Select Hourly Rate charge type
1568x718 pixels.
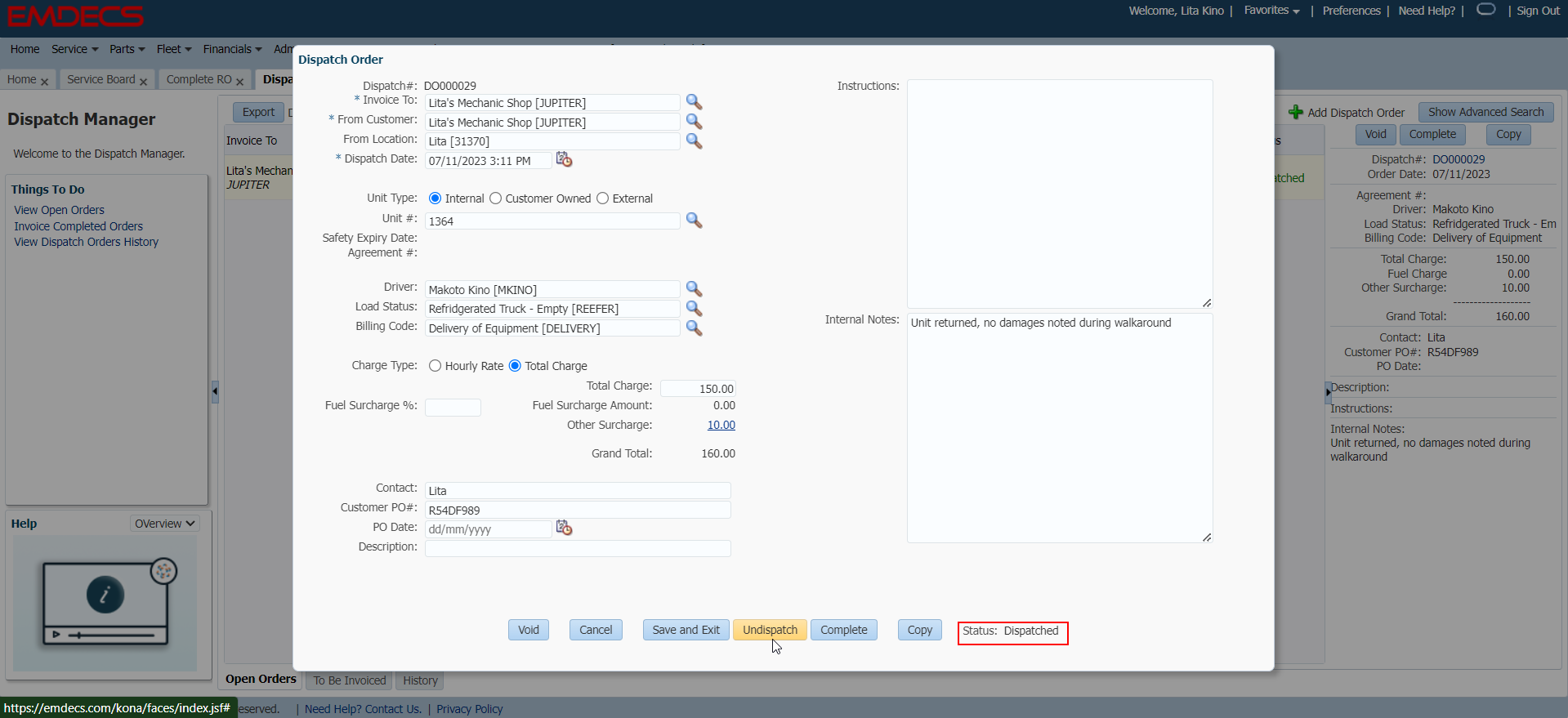435,366
